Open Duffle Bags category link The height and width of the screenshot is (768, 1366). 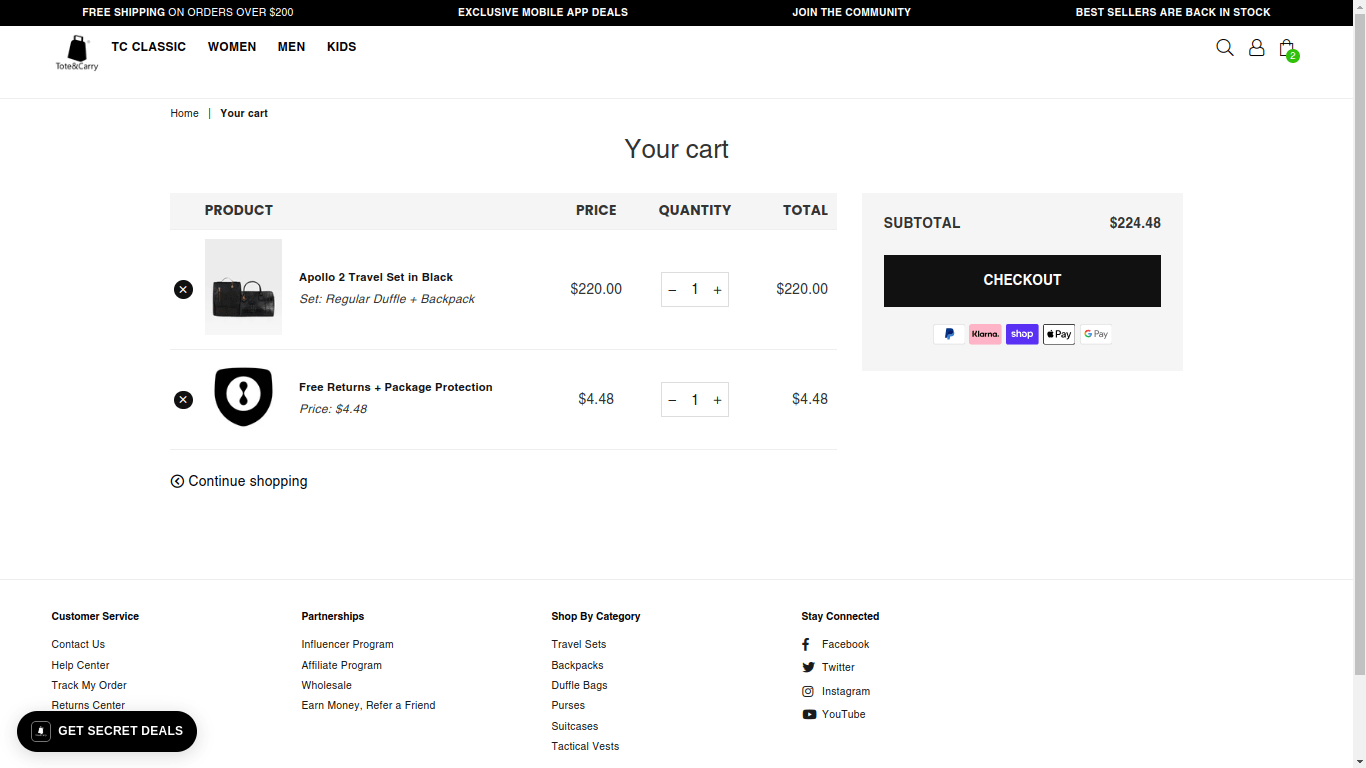pyautogui.click(x=579, y=685)
